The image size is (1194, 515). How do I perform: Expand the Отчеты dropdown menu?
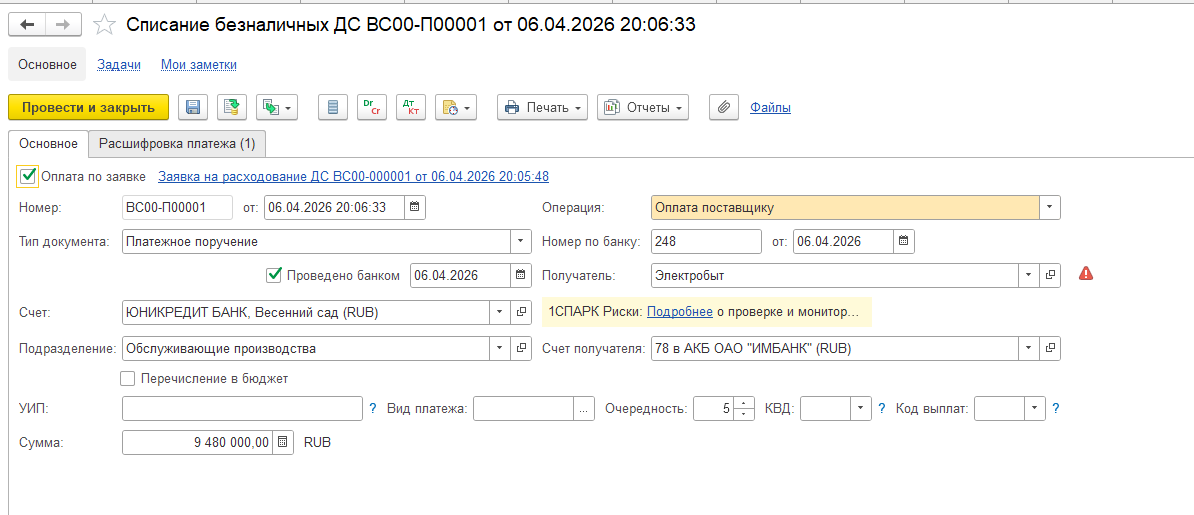(643, 107)
